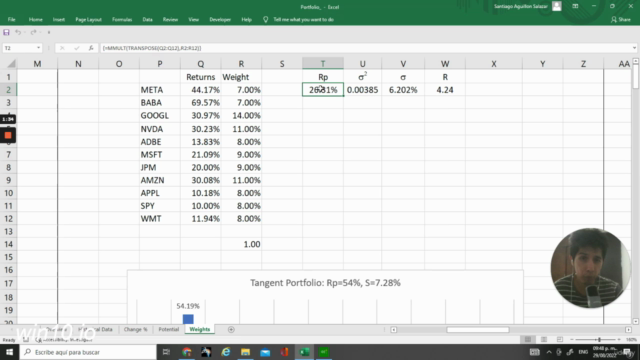Open the Windows Start menu

(9, 352)
